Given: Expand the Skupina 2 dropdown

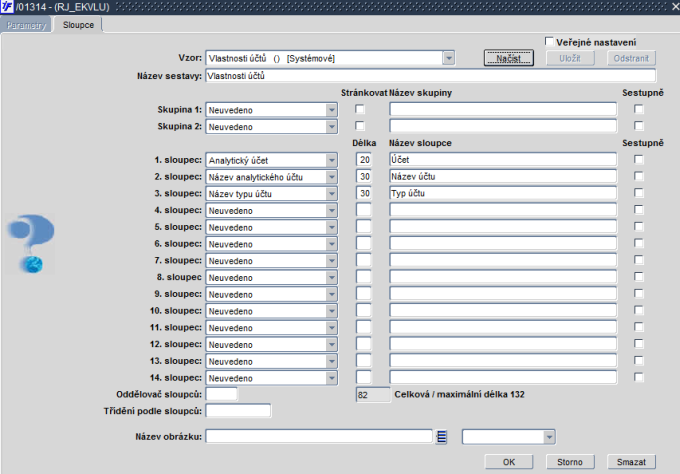Looking at the screenshot, I should point(331,127).
